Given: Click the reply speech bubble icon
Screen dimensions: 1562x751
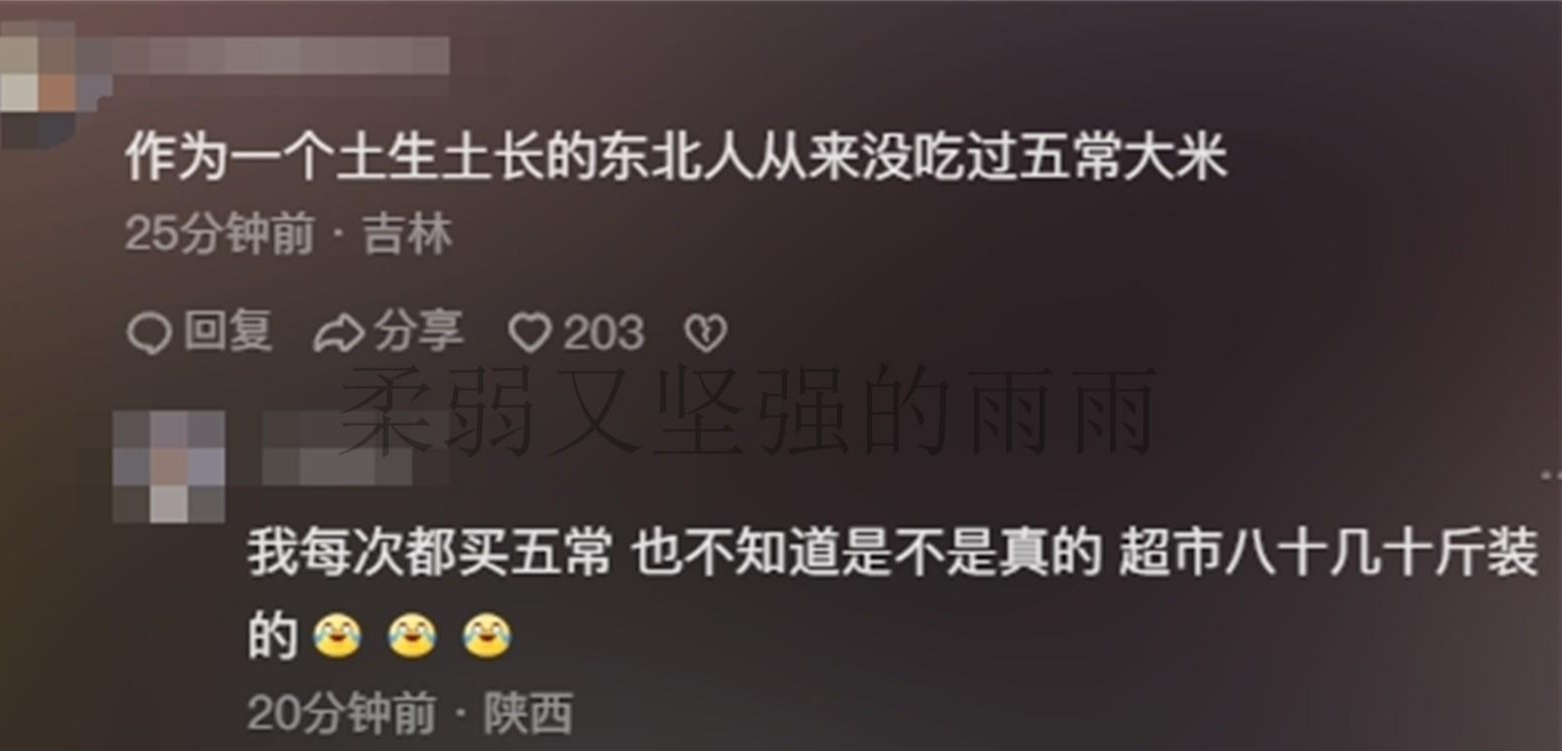Looking at the screenshot, I should [149, 334].
